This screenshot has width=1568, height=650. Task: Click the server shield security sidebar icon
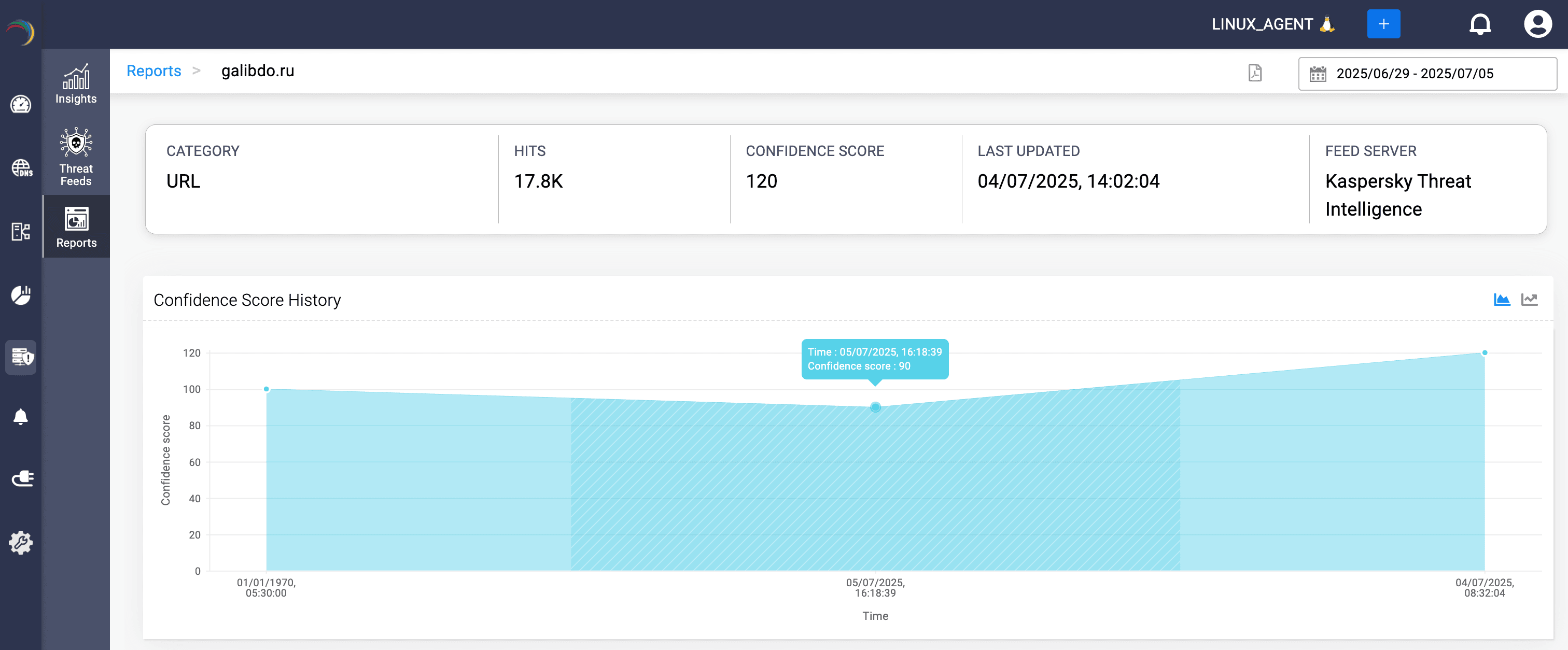21,357
